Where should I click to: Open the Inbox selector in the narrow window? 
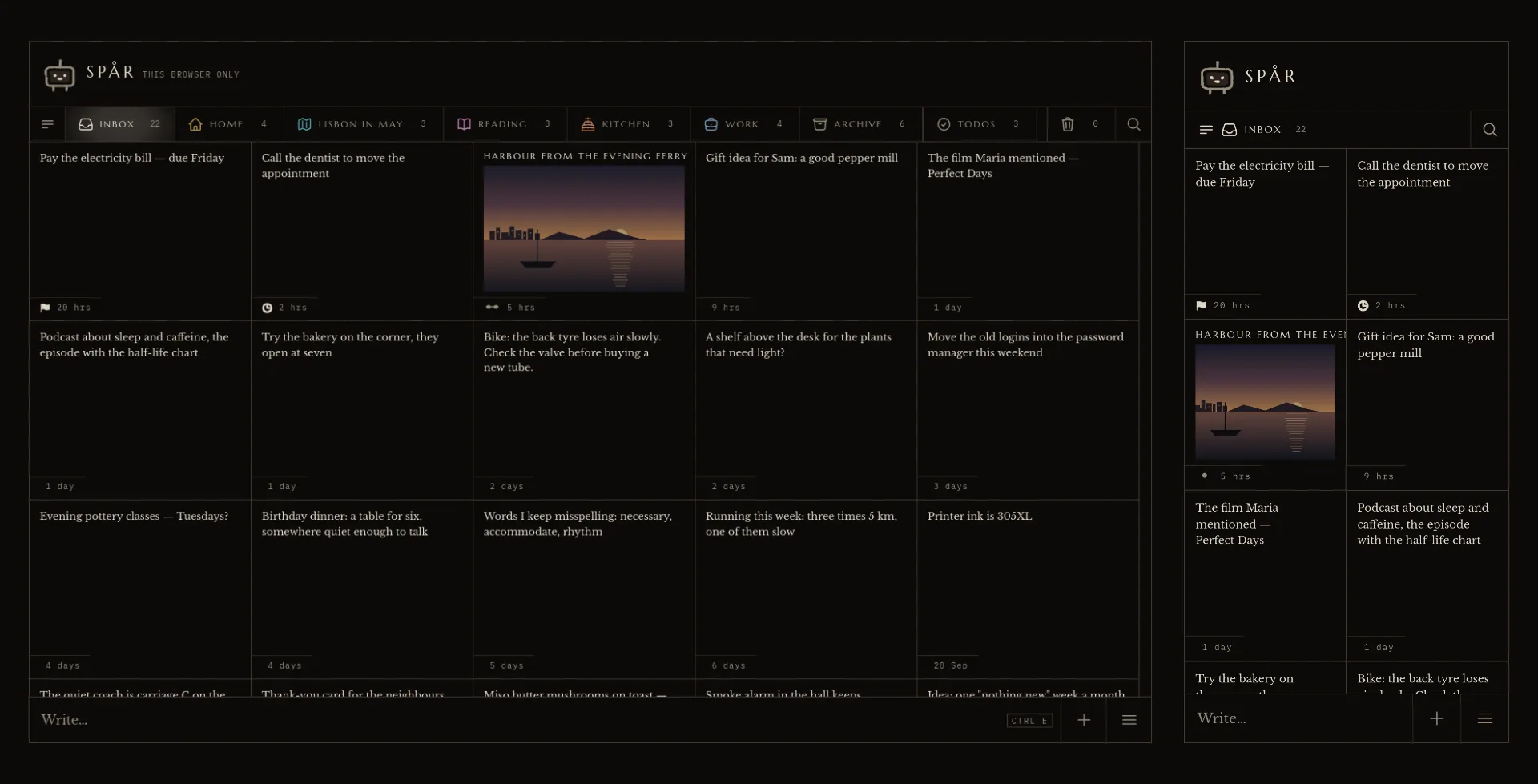1264,130
